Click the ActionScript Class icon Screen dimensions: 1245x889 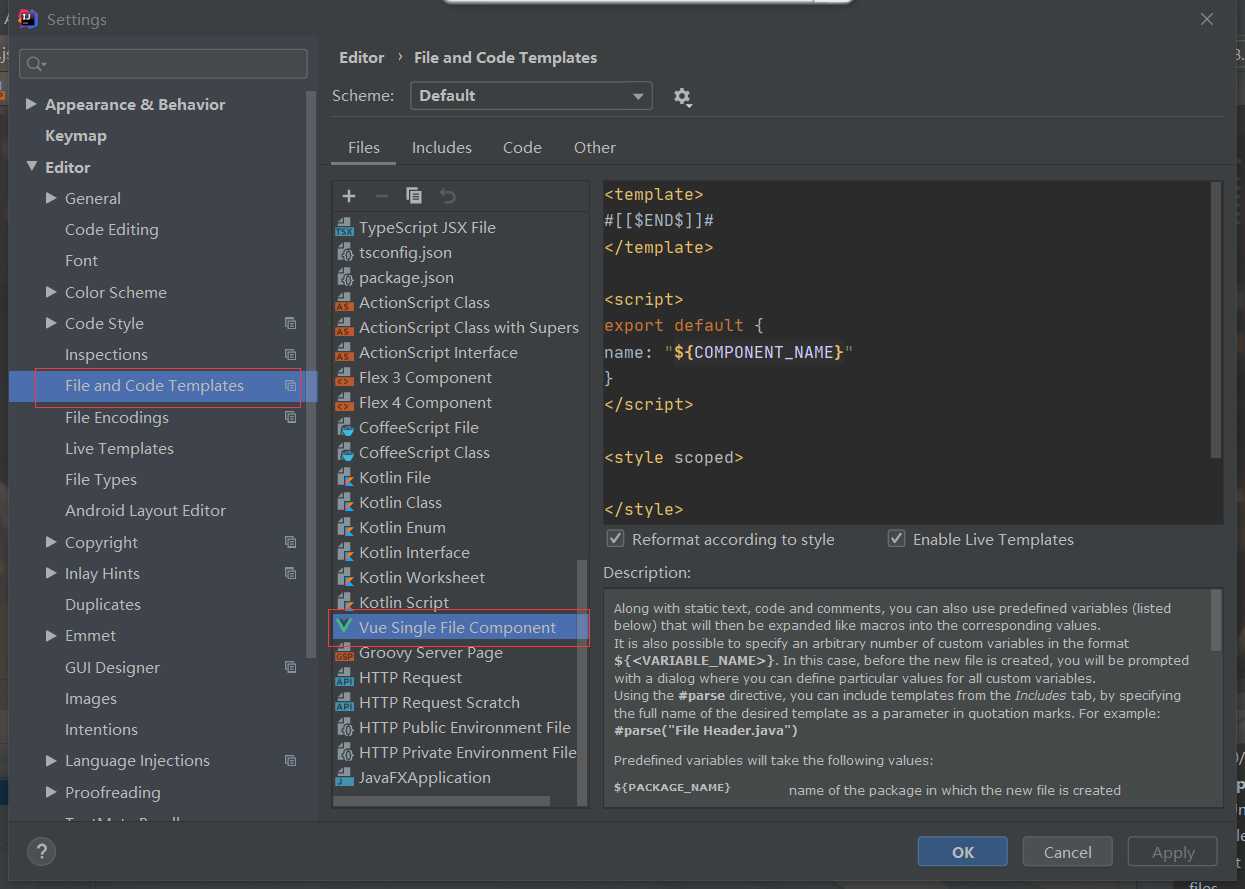click(x=344, y=302)
